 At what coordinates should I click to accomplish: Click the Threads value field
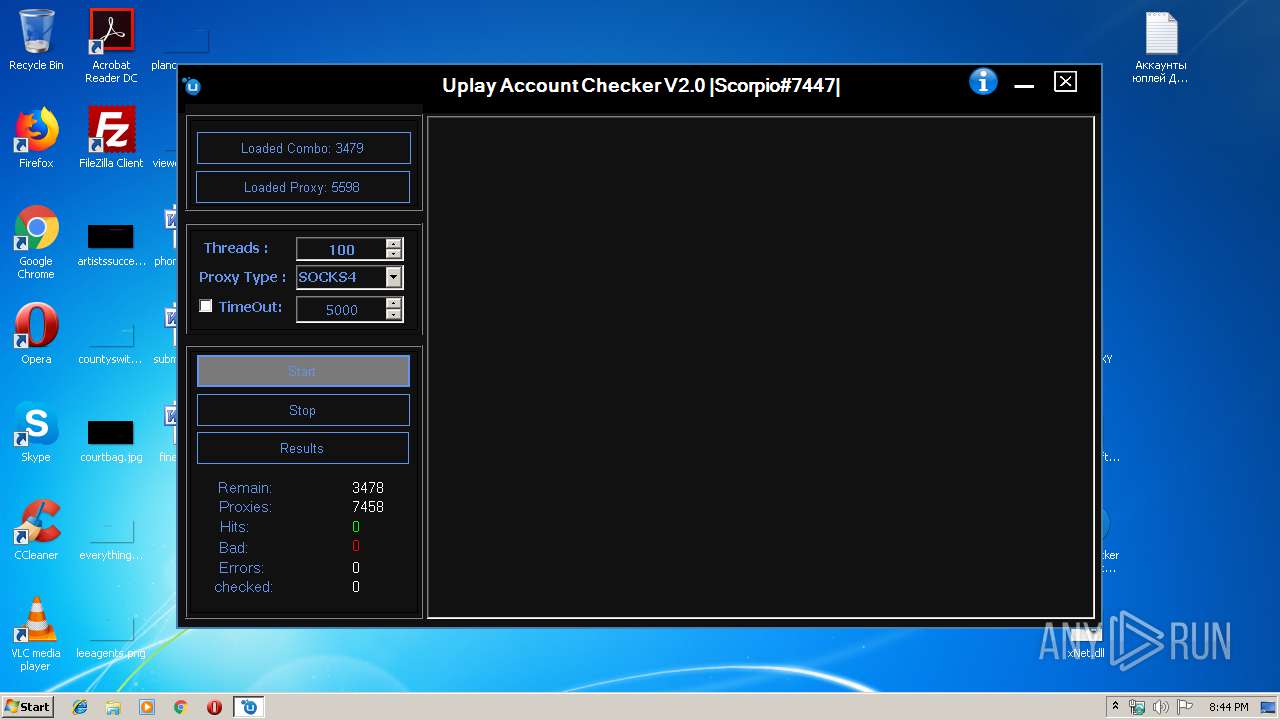341,249
